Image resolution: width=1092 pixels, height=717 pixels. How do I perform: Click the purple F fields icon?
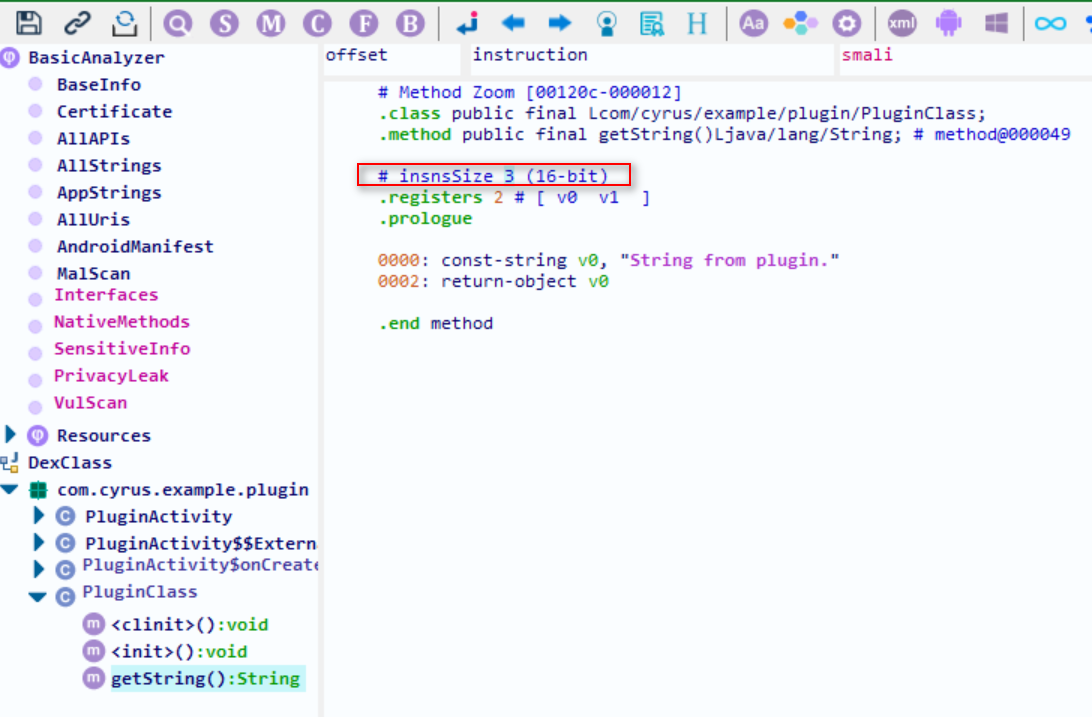pyautogui.click(x=364, y=24)
